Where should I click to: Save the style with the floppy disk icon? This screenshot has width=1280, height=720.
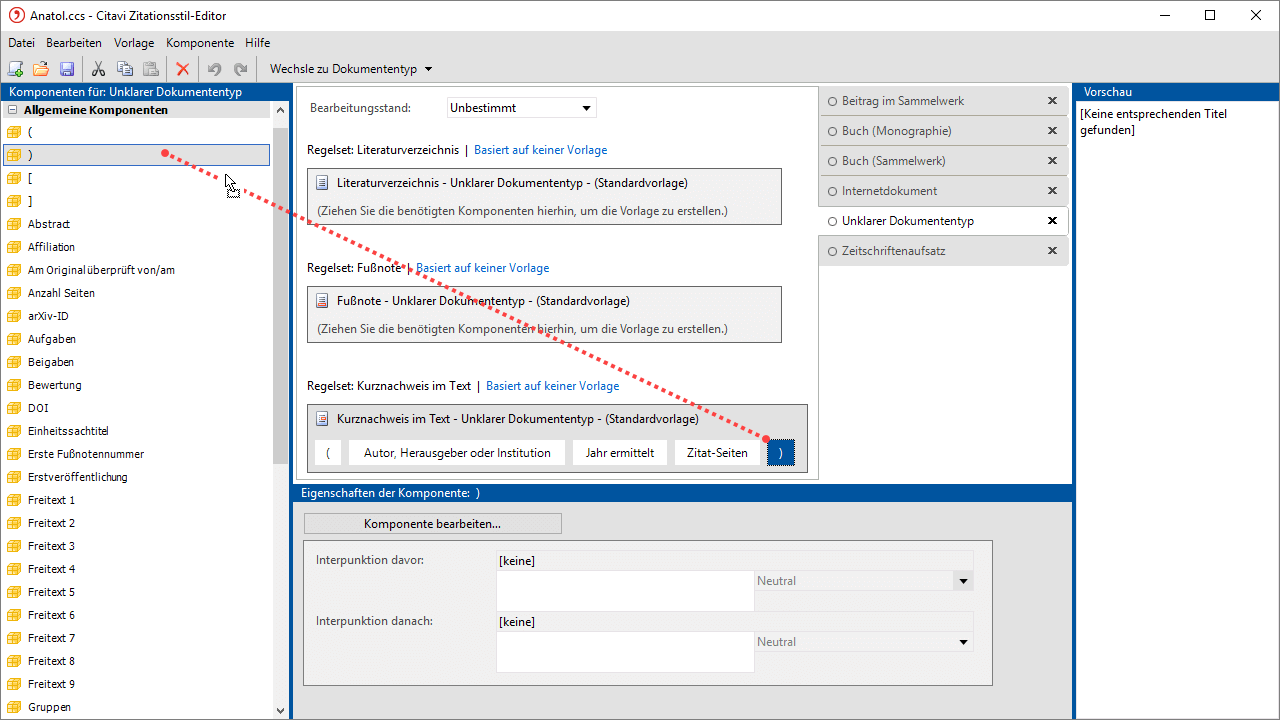pos(67,69)
